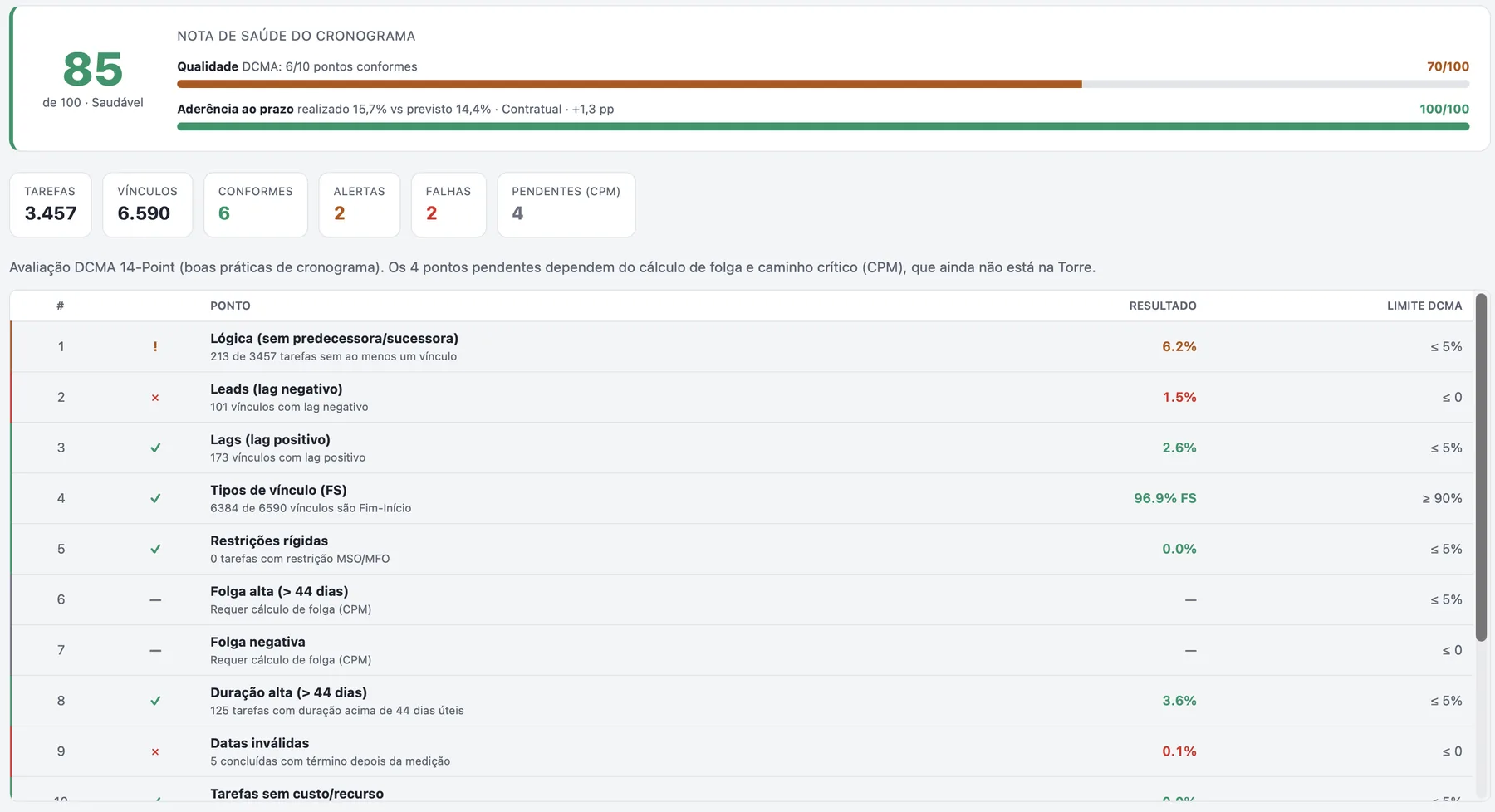Screen dimensions: 1495x812
Task: Click the 2.6% result value
Action: click(1179, 448)
